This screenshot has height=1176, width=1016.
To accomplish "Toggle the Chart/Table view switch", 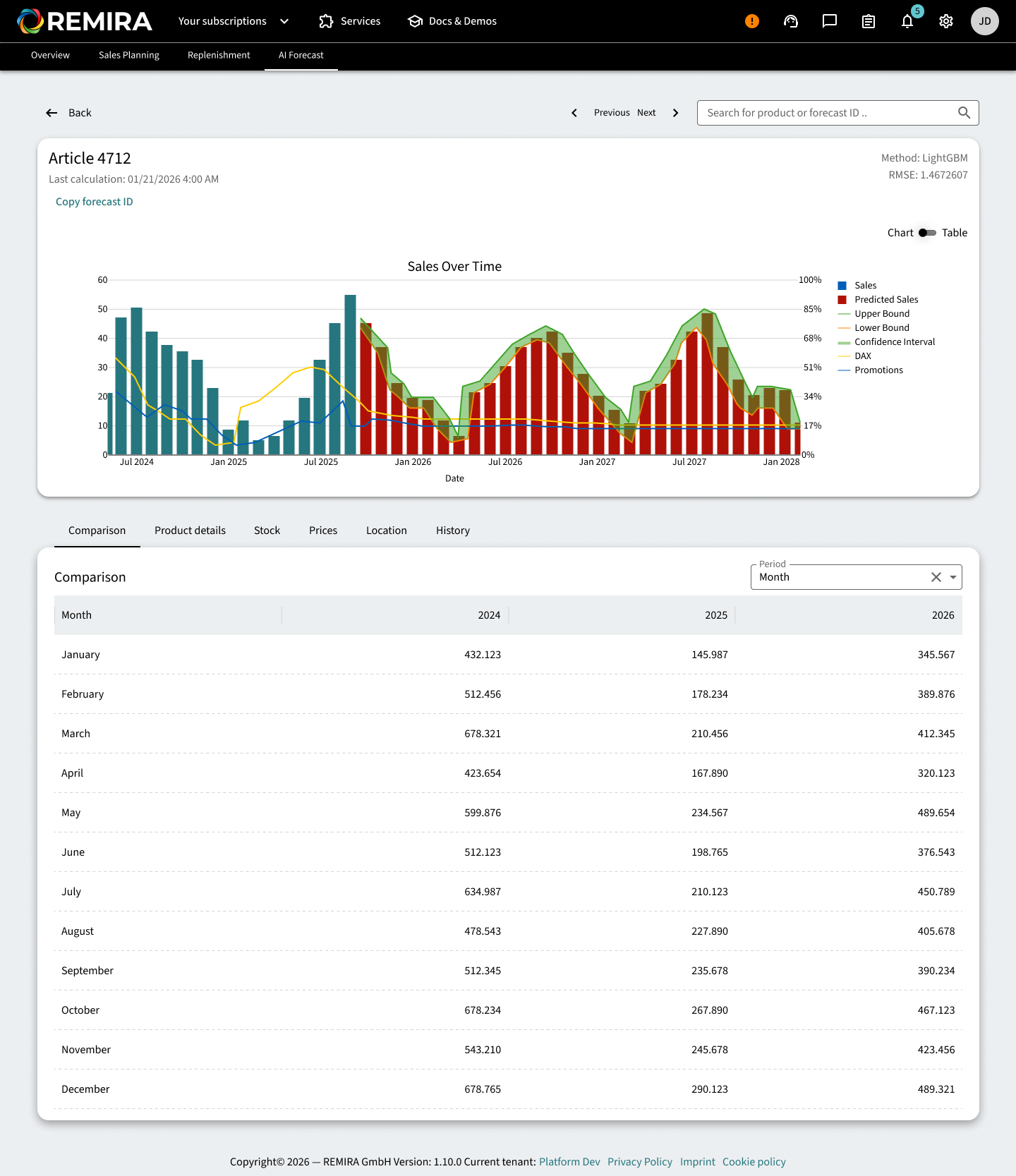I will coord(927,233).
